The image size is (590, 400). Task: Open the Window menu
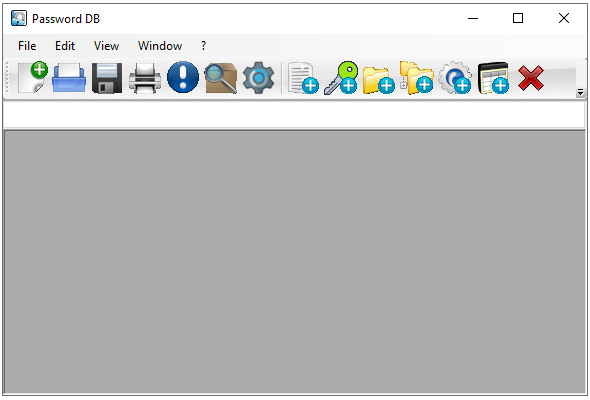click(x=160, y=46)
